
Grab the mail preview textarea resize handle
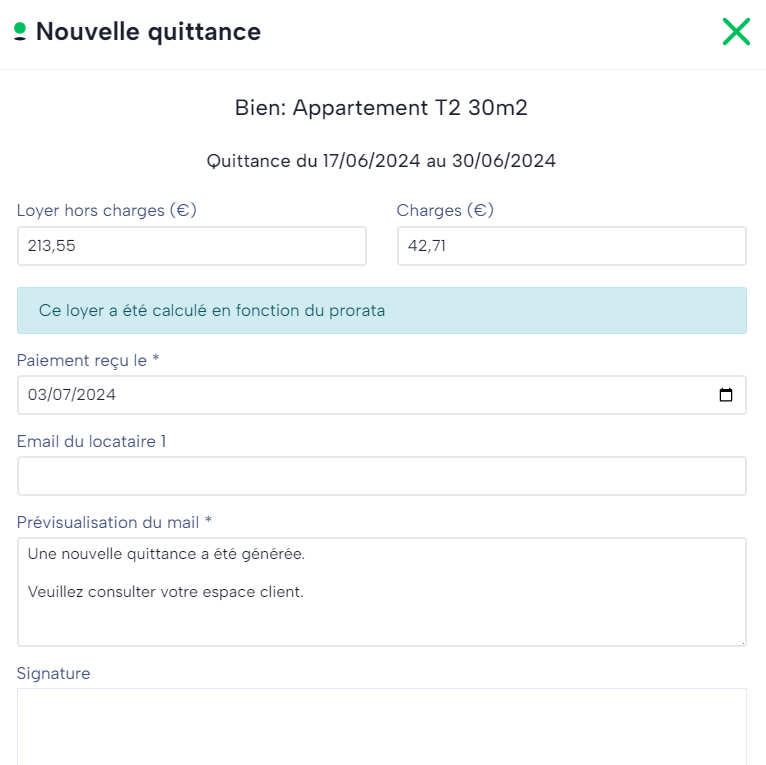[741, 641]
